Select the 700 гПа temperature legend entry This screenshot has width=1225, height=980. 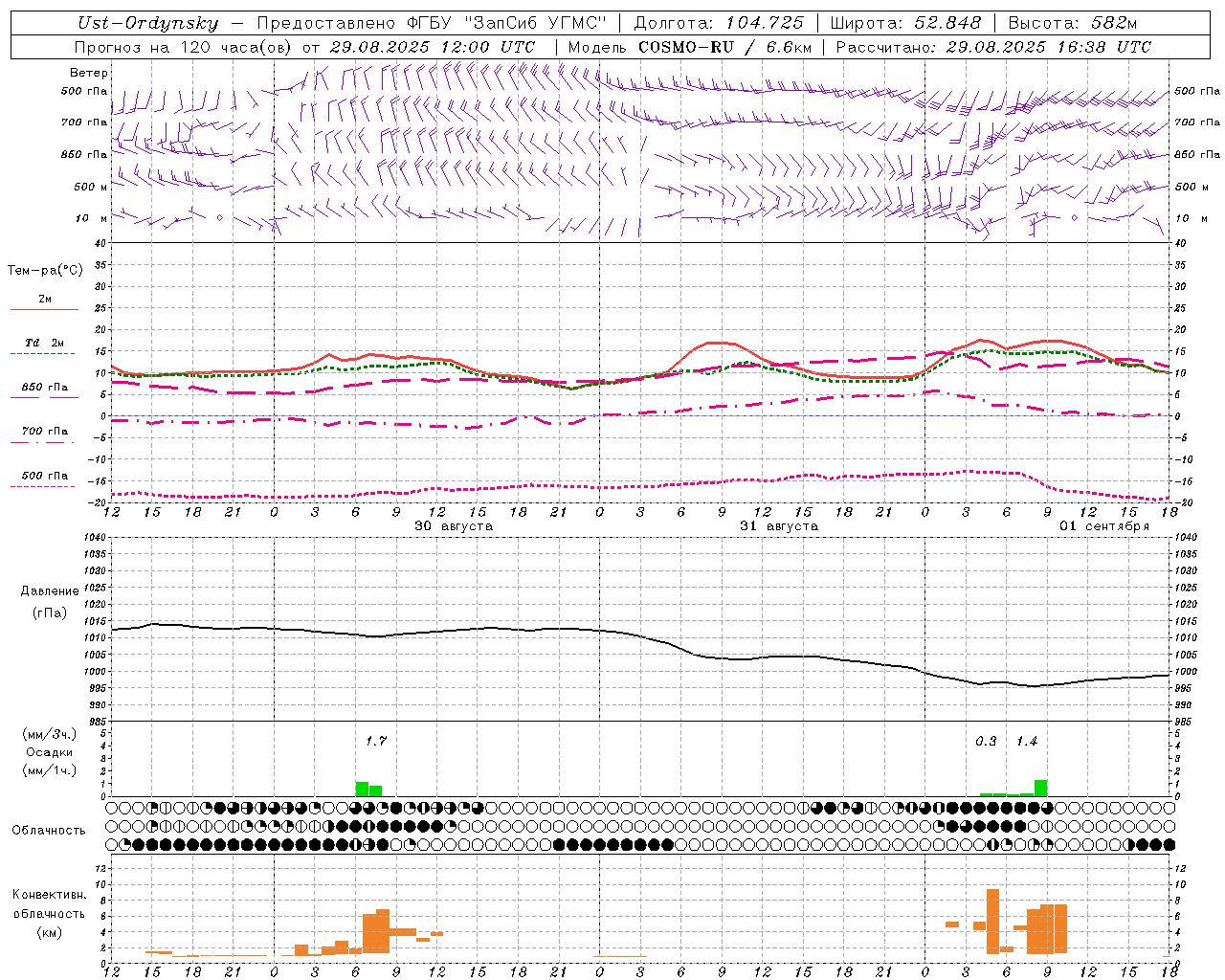45,431
